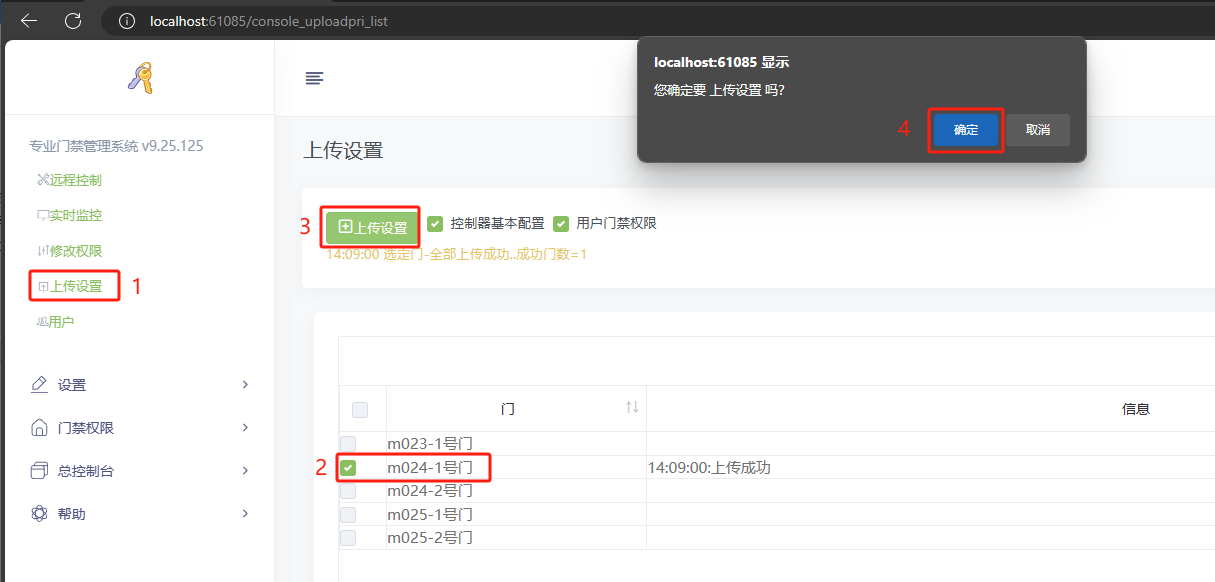
Task: Reload the page with refresh icon
Action: click(72, 20)
